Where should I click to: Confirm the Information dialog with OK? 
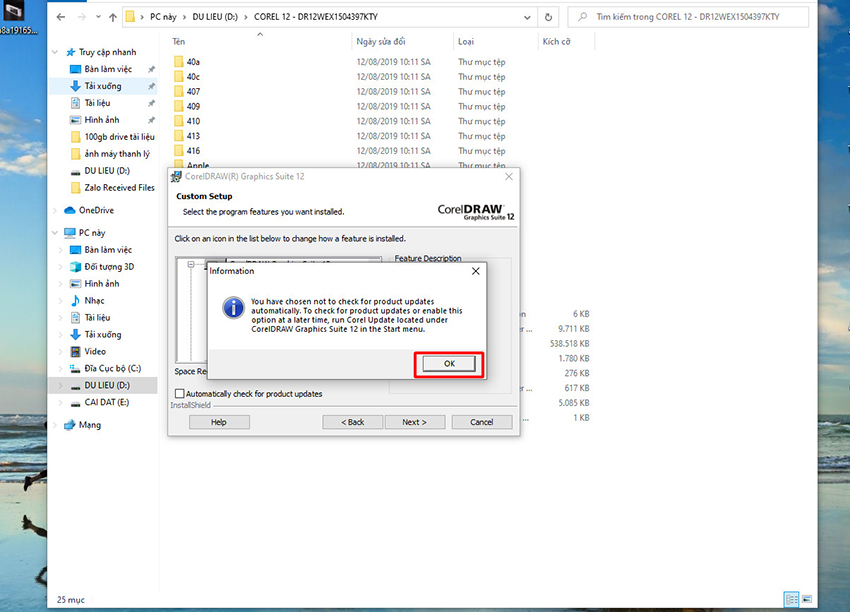coord(449,364)
